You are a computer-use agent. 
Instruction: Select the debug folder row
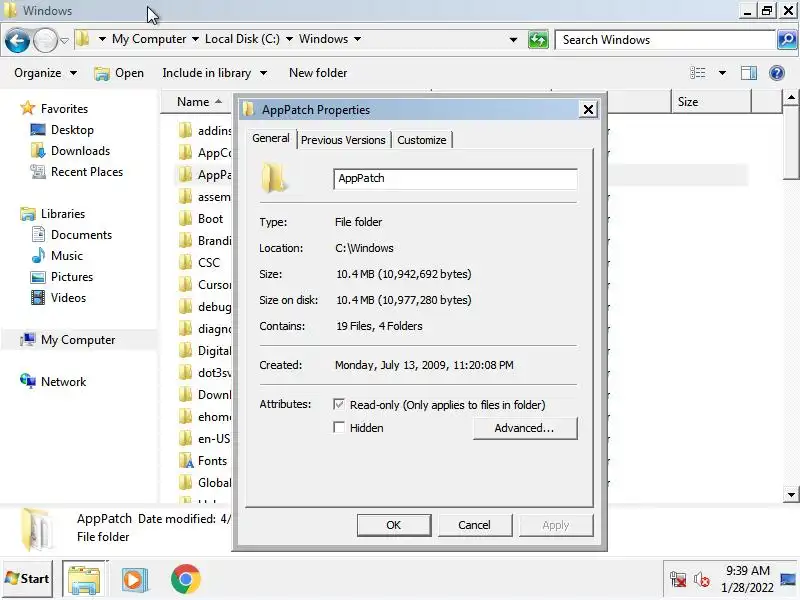tap(204, 307)
